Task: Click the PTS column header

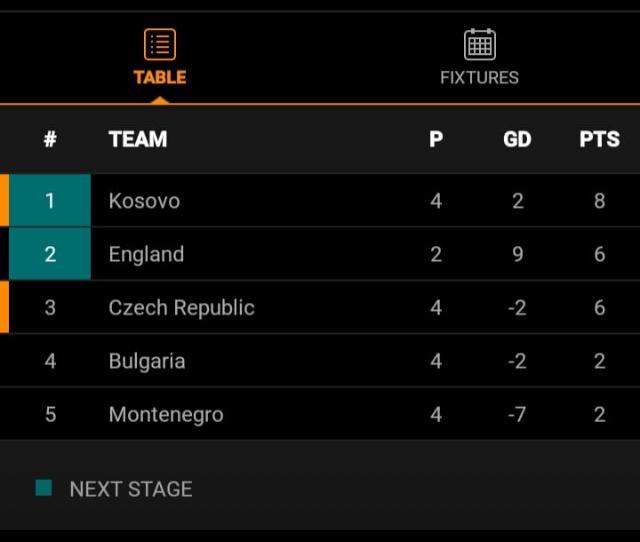Action: click(599, 139)
